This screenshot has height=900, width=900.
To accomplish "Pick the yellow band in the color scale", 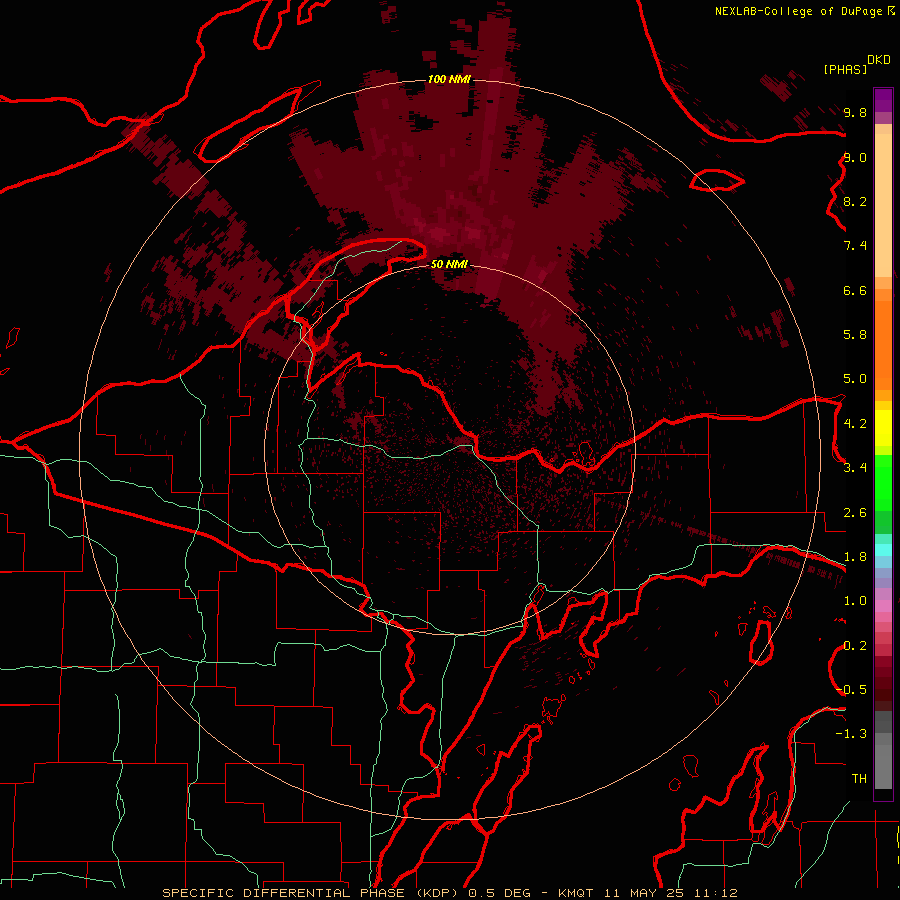I will coord(883,428).
